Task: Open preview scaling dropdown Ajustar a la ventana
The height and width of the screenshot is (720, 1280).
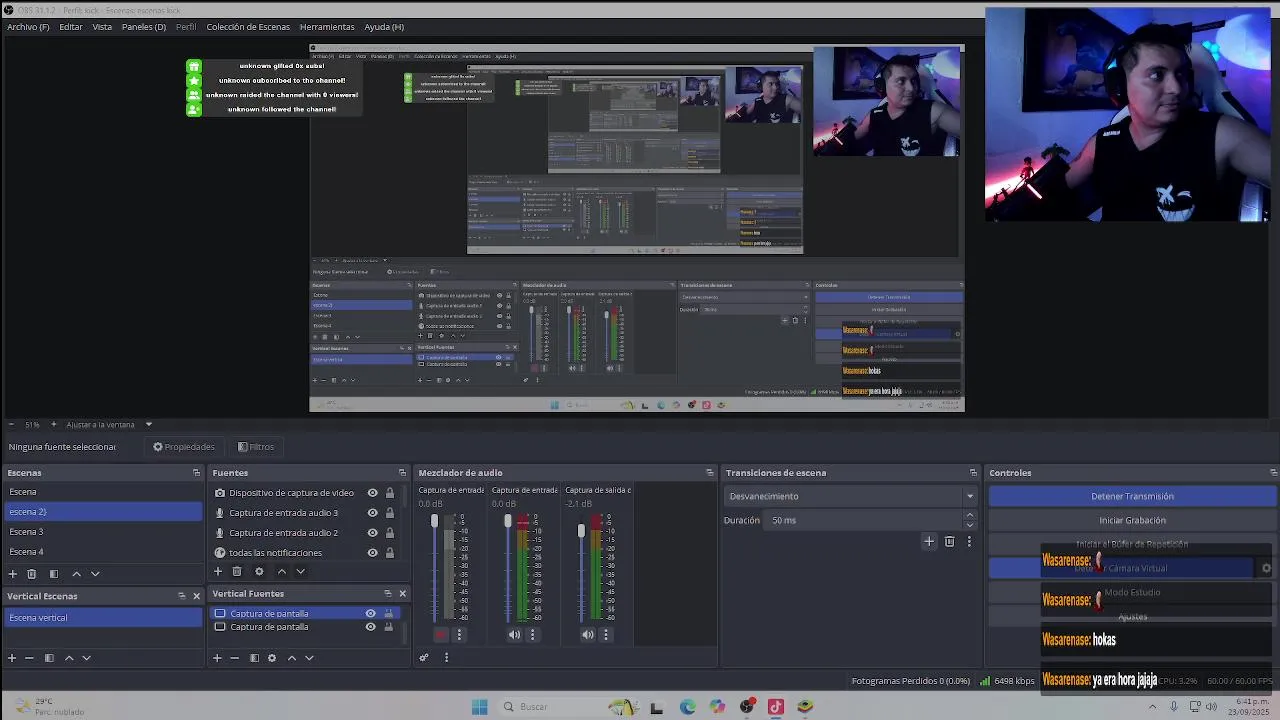Action: [x=109, y=424]
